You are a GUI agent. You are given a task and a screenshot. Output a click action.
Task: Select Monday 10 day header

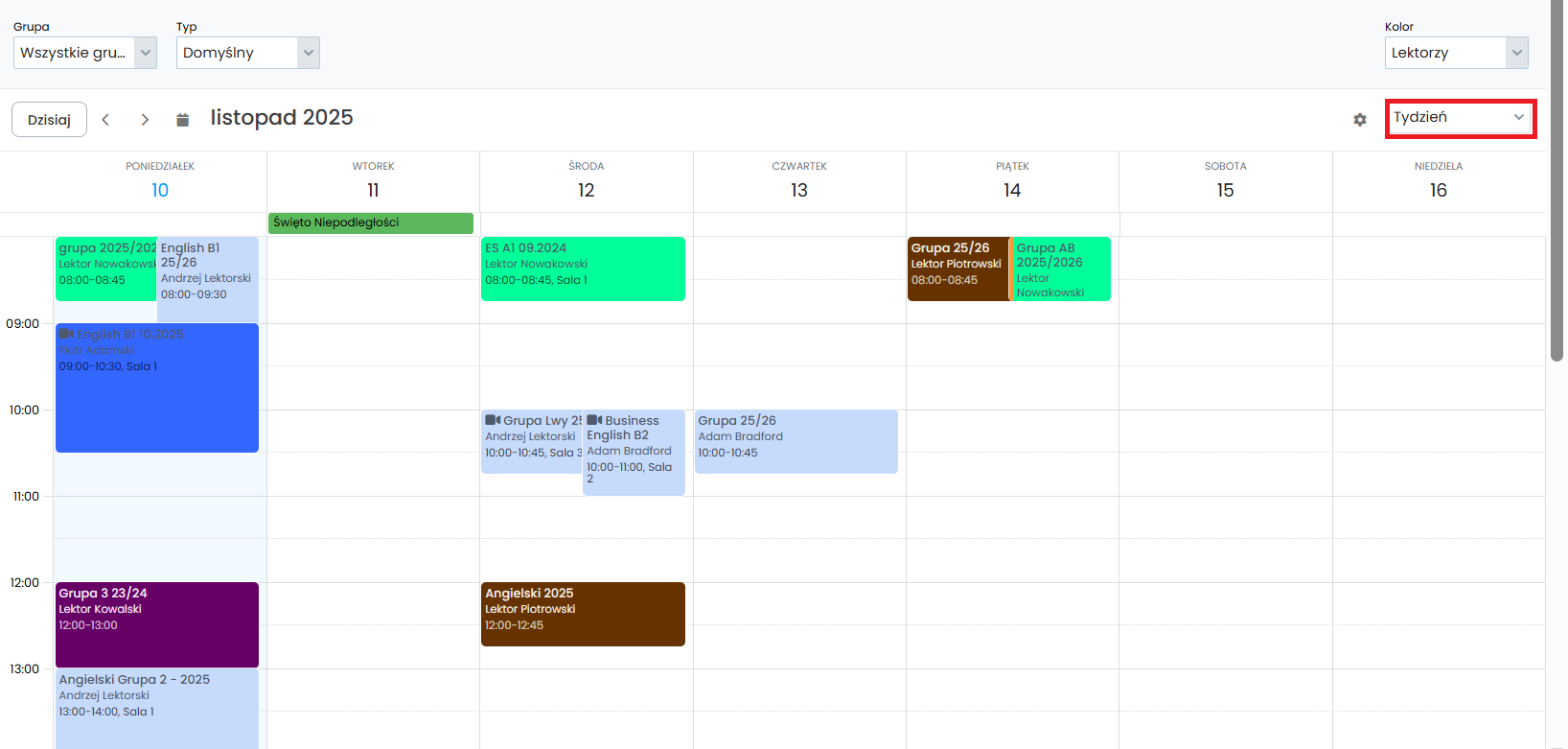pos(160,190)
